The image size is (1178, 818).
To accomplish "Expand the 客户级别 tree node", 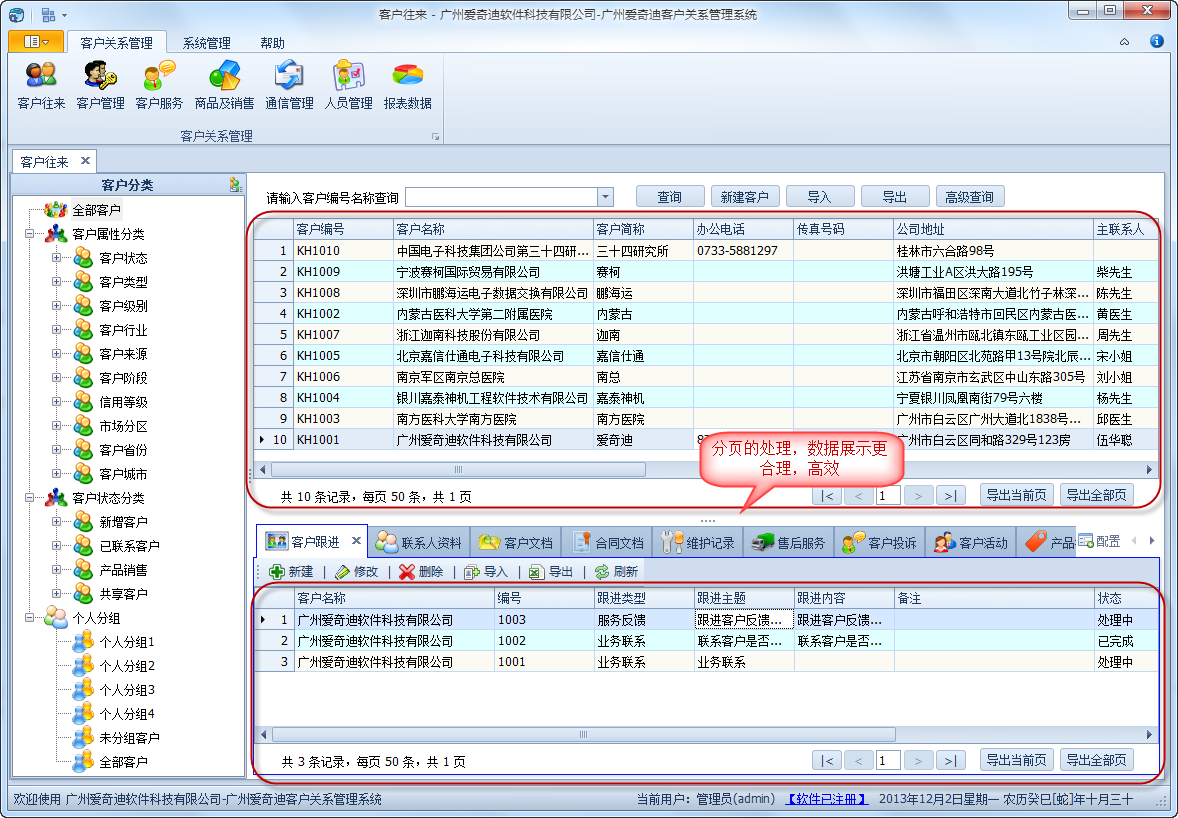I will (x=56, y=306).
